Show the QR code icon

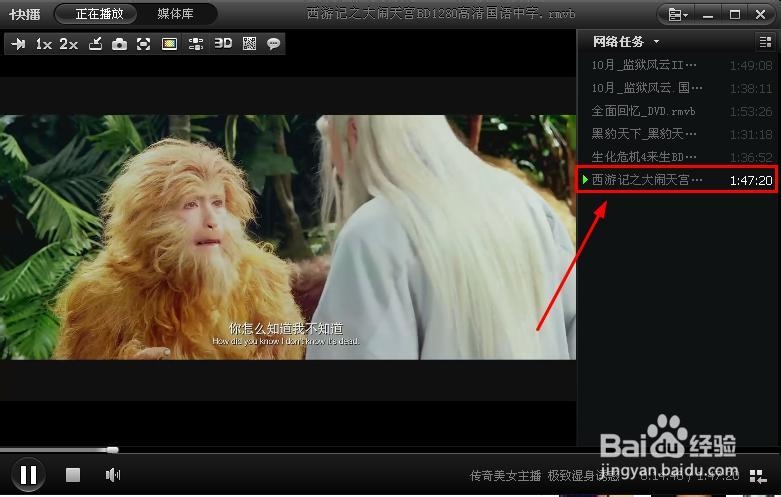tap(249, 44)
